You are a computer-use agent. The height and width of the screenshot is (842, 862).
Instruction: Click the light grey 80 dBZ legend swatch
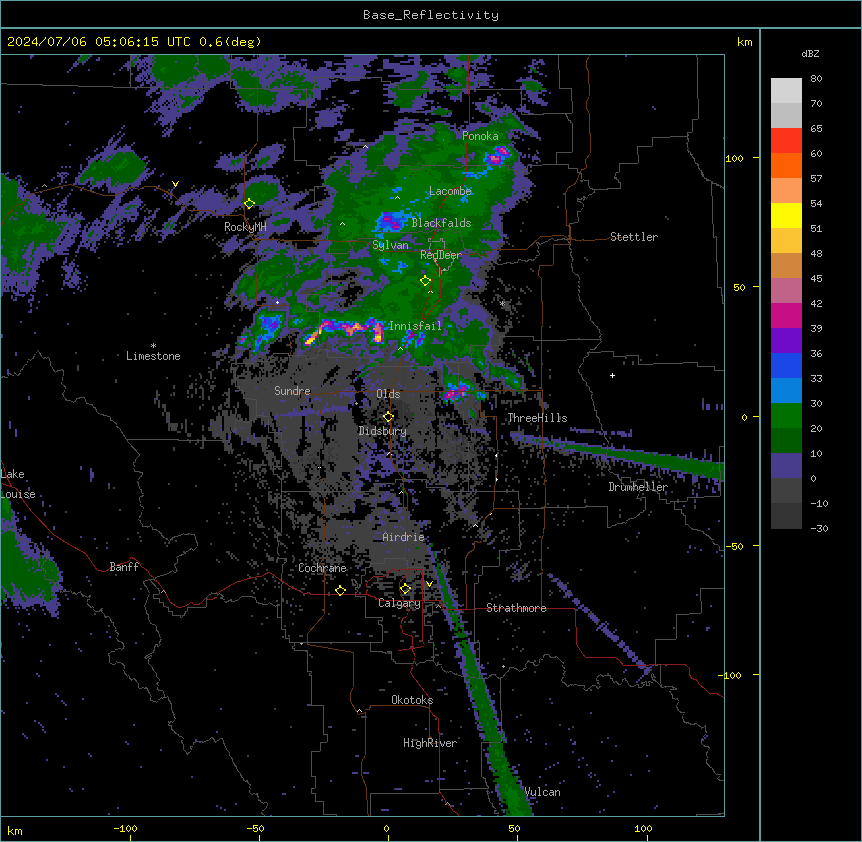point(786,91)
